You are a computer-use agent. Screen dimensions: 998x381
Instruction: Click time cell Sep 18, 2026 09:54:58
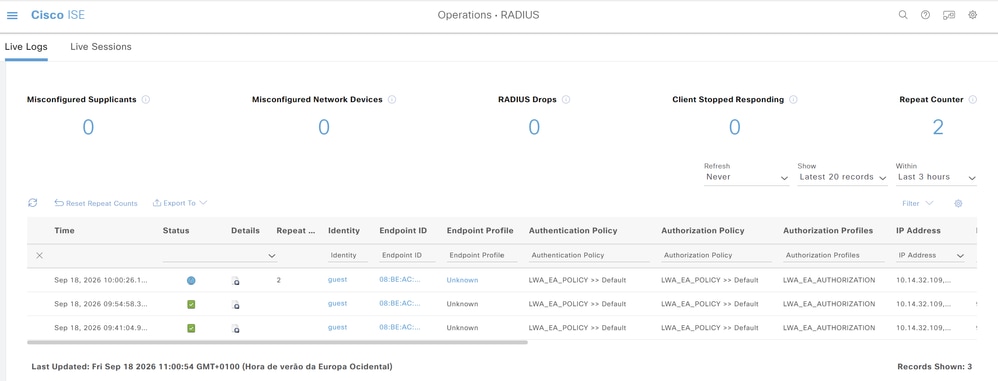[x=101, y=304]
